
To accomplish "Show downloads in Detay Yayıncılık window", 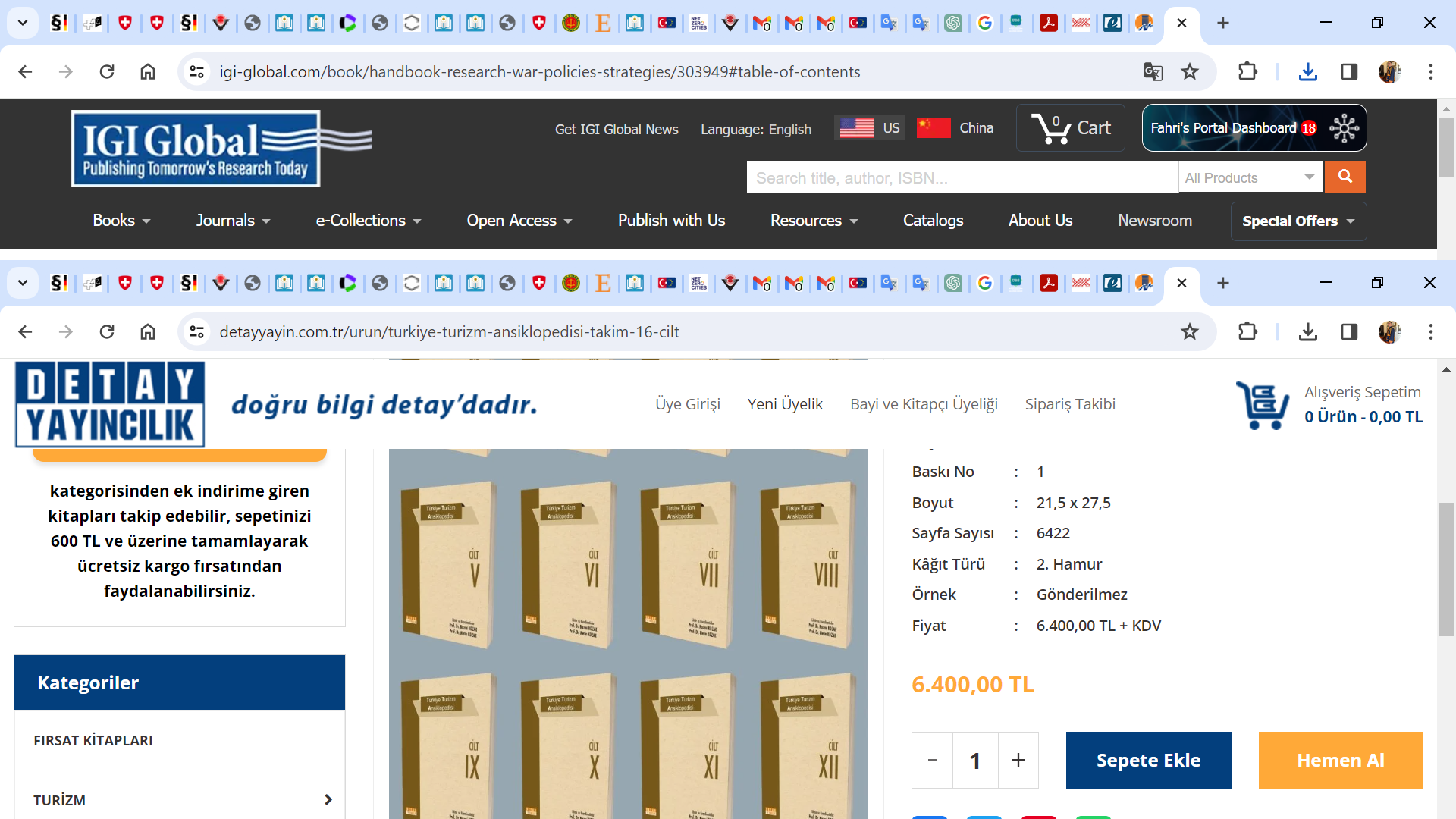I will pyautogui.click(x=1308, y=331).
